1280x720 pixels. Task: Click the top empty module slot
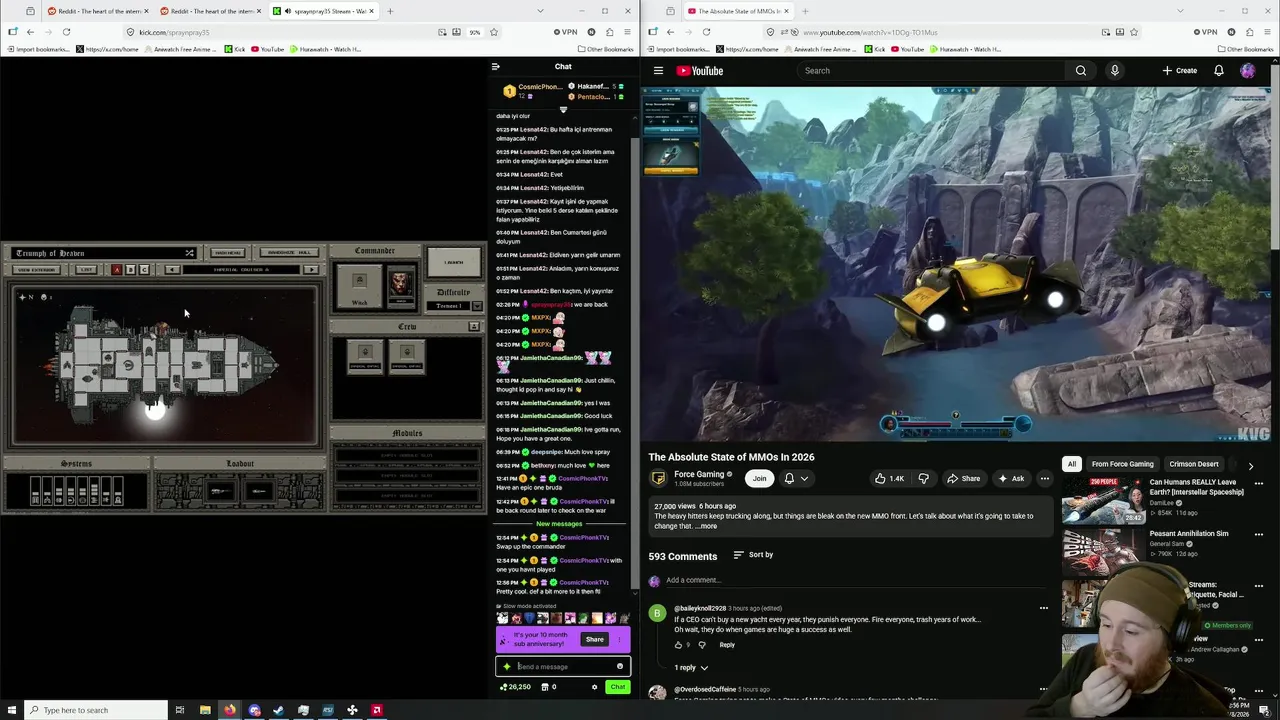407,456
